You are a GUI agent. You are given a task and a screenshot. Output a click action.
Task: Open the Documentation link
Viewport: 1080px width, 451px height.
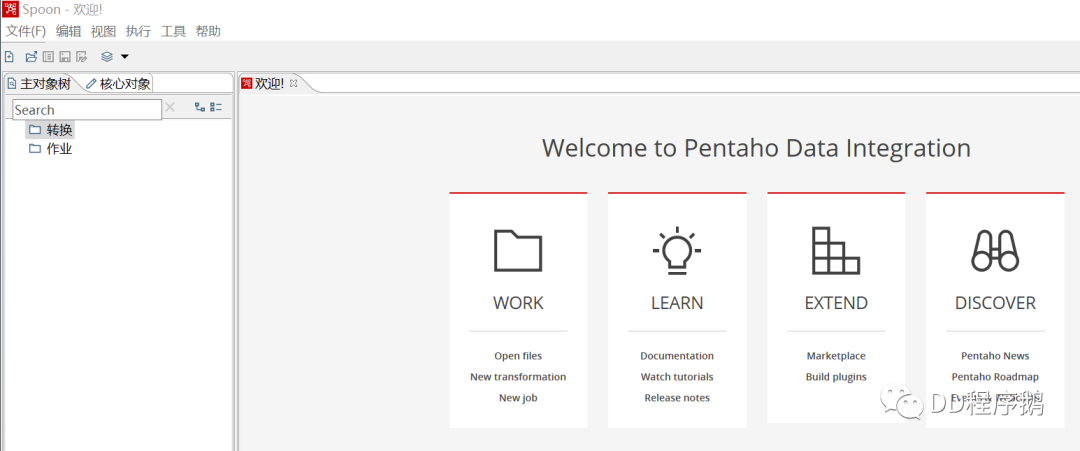[677, 356]
